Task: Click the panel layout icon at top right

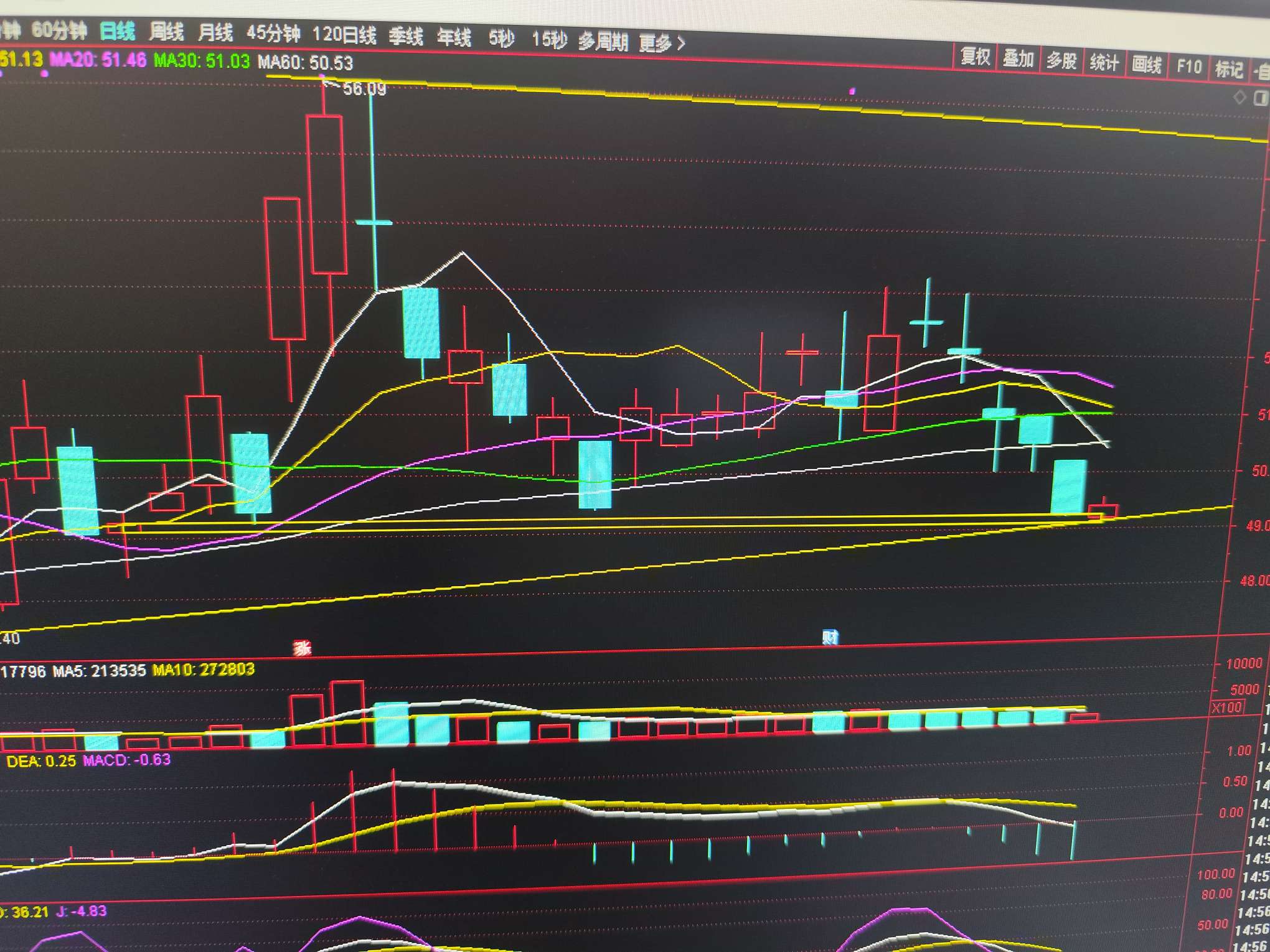Action: pyautogui.click(x=1261, y=98)
